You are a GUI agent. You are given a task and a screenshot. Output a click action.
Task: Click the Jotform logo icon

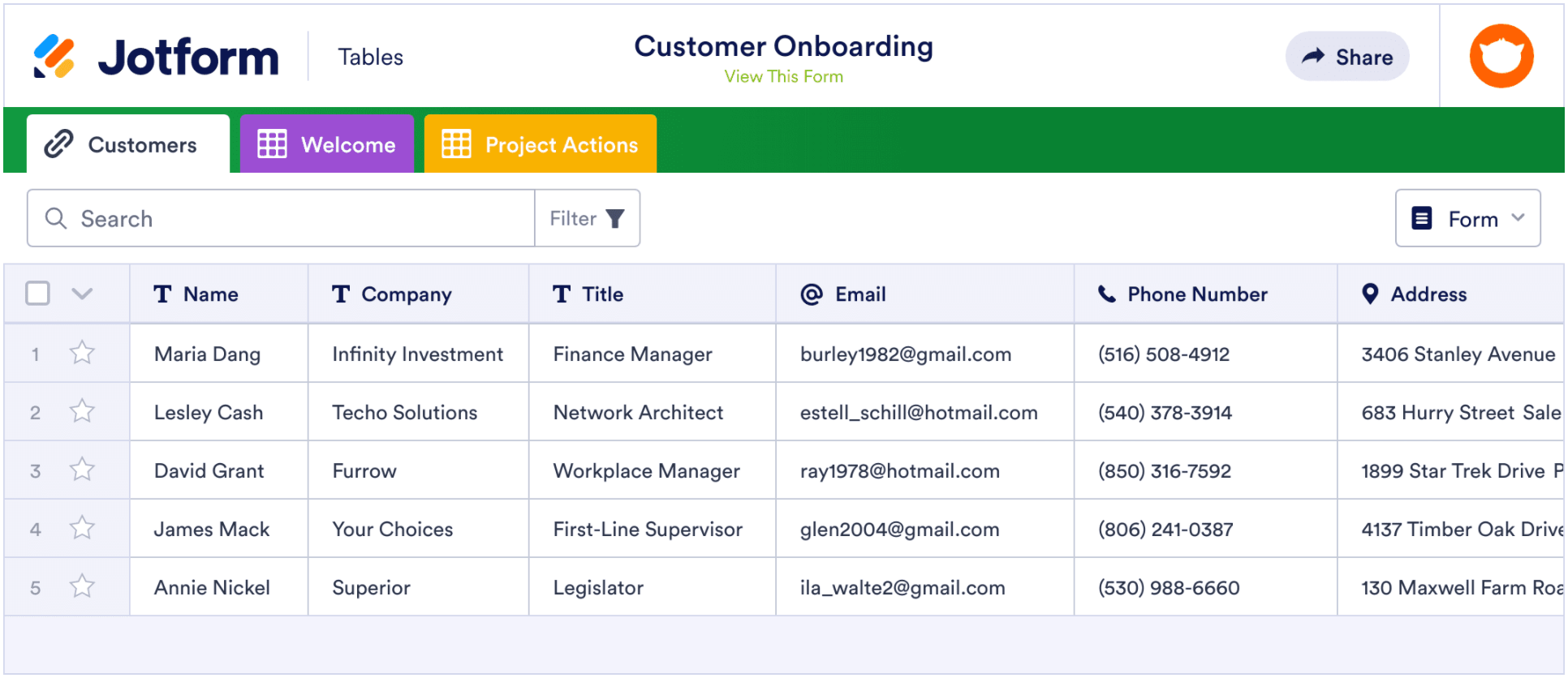click(54, 57)
